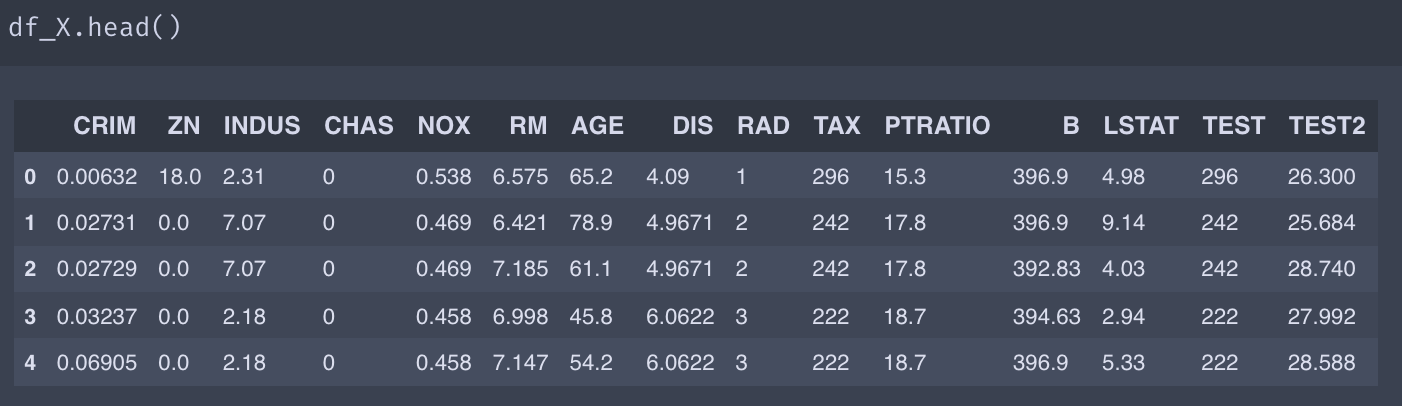
Task: Click the NOX column header
Action: tap(443, 126)
